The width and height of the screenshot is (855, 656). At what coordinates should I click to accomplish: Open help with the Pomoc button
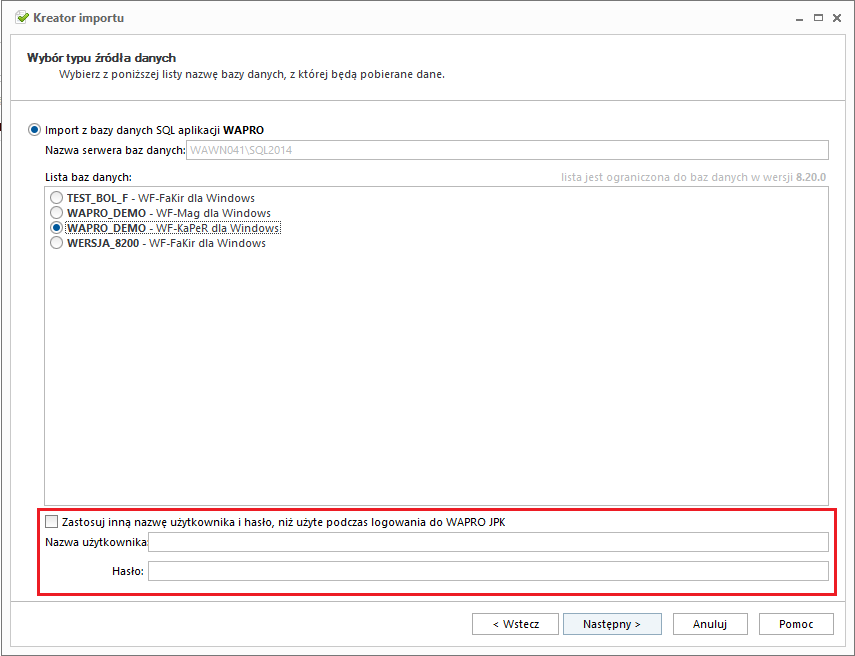click(x=796, y=624)
